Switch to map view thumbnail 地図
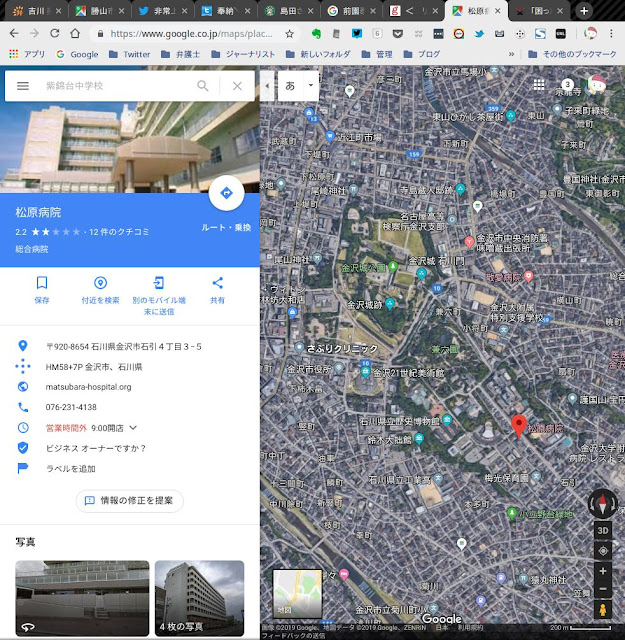Screen dimensions: 625x640 [x=297, y=593]
